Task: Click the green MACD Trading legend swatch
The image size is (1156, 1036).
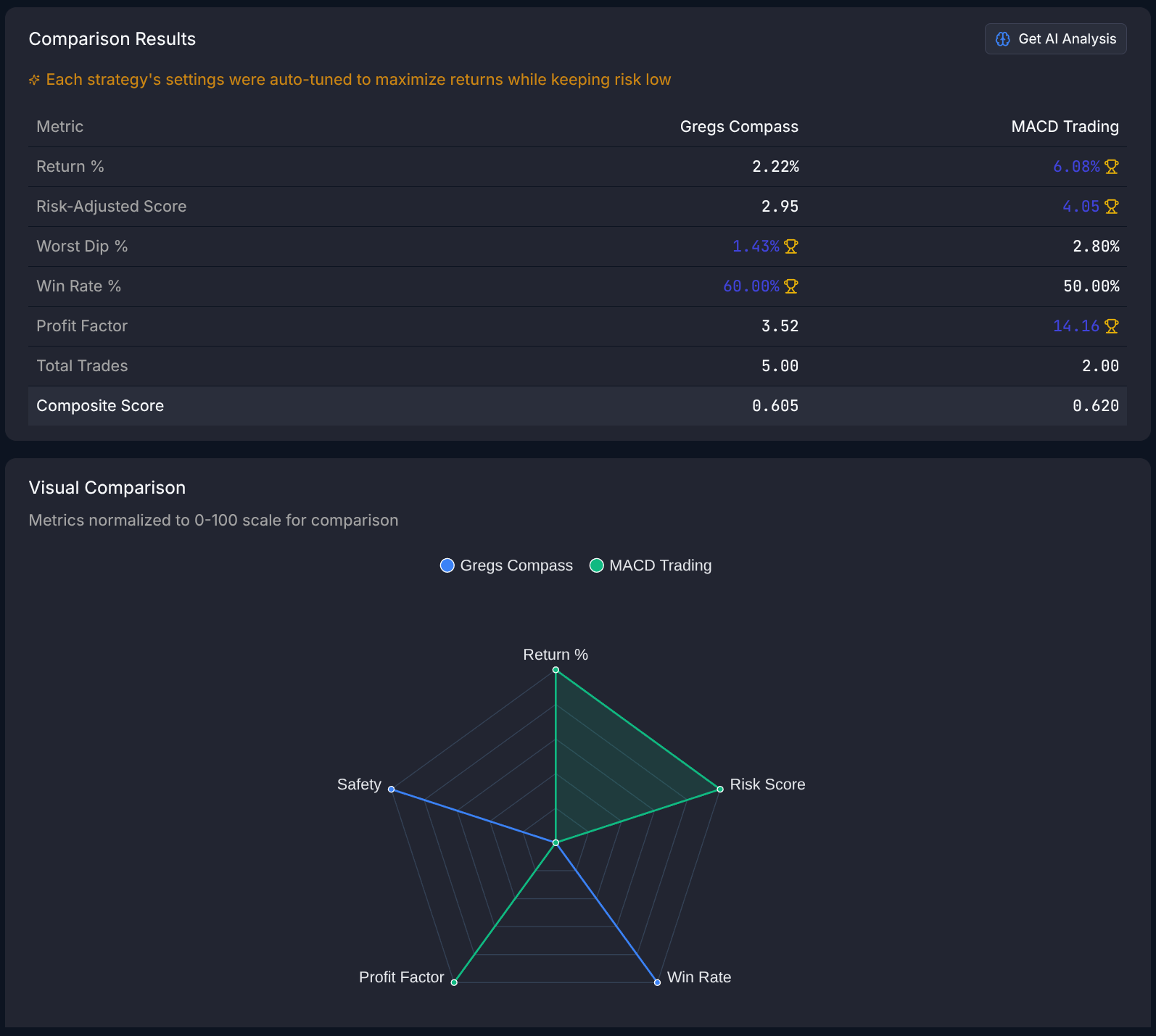Action: (x=597, y=565)
